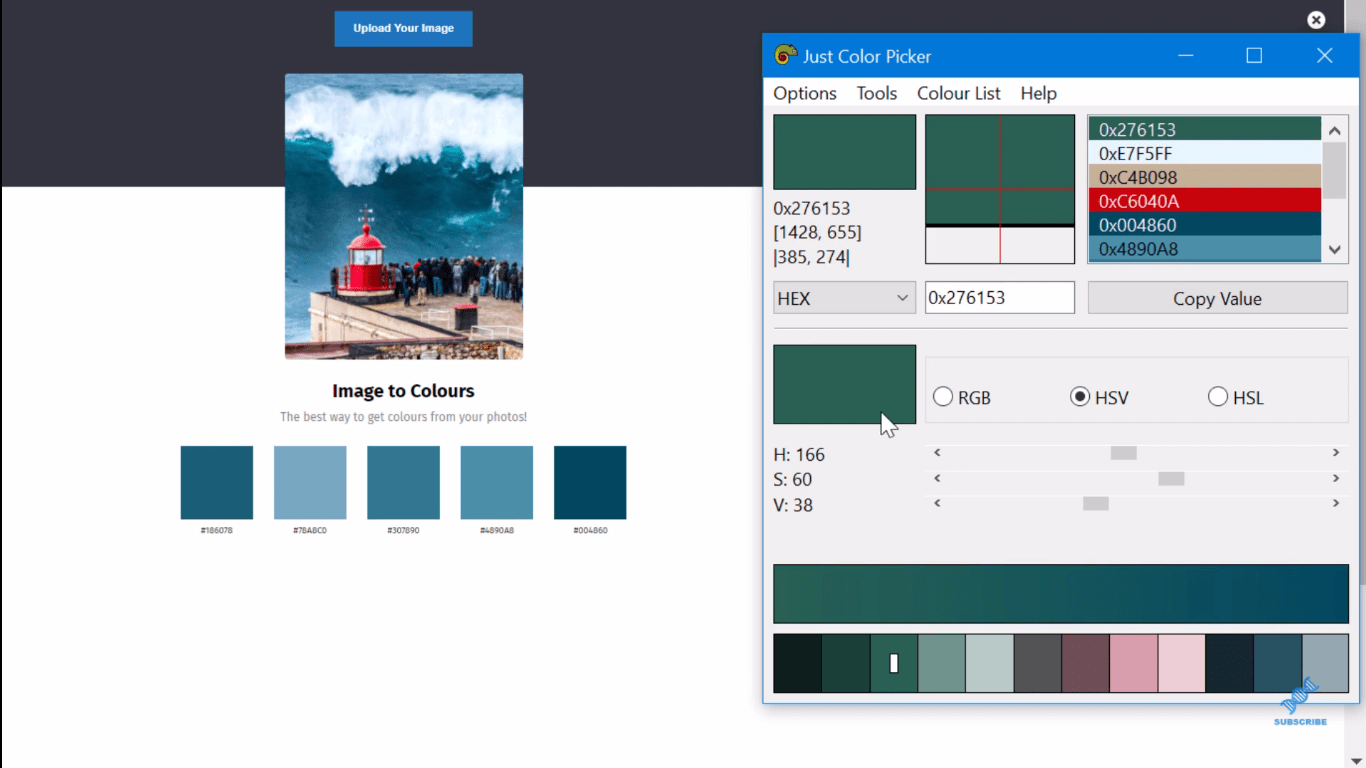Click the H slider left arrow
Image resolution: width=1366 pixels, height=768 pixels.
pos(937,453)
